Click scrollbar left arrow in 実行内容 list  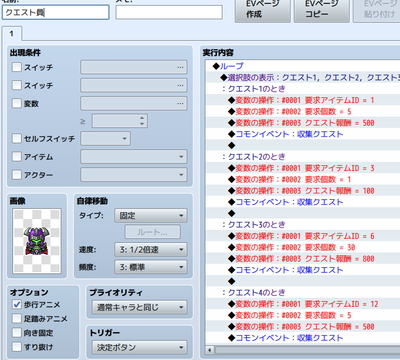coord(209,350)
